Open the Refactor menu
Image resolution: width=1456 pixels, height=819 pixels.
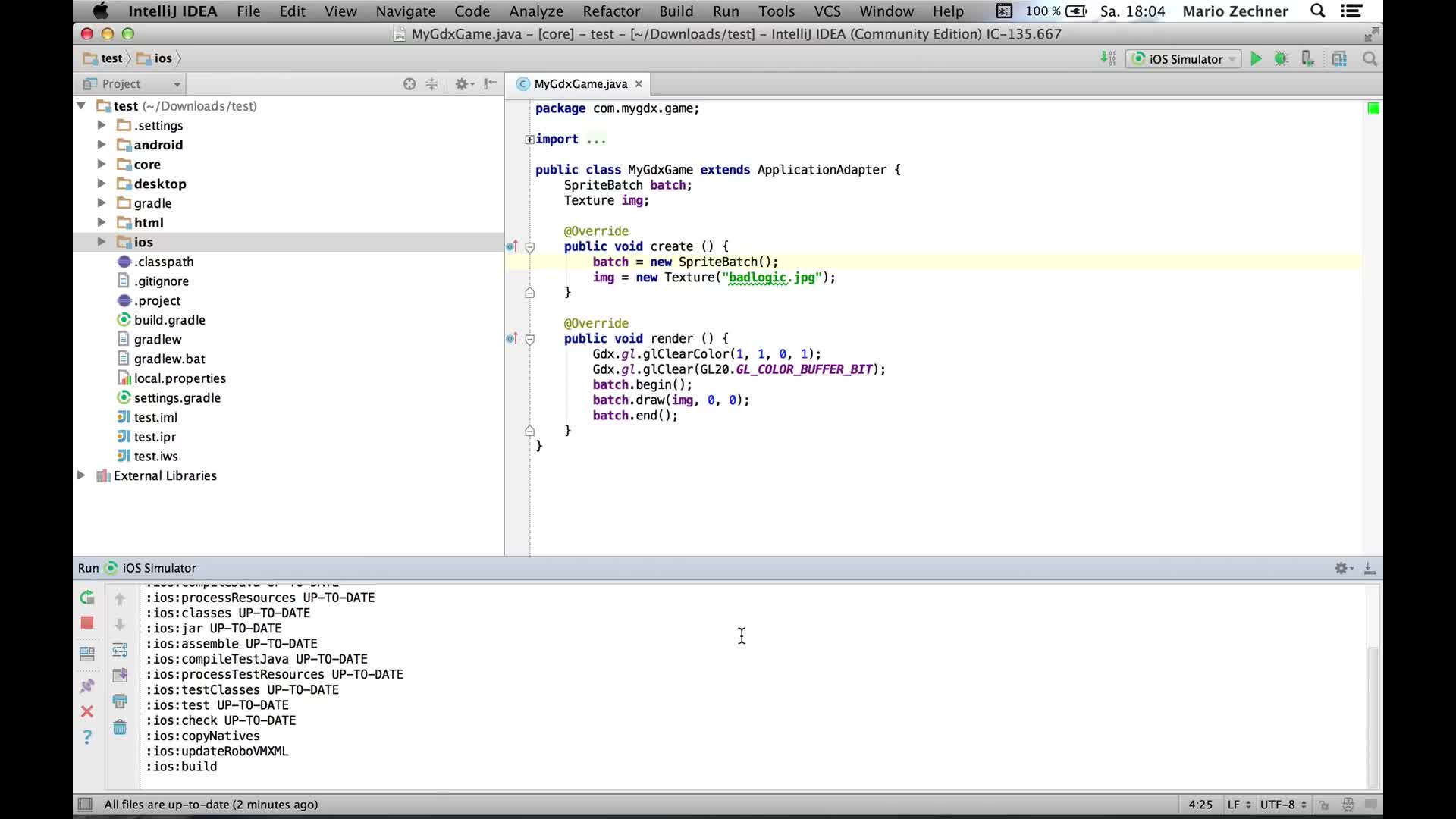pyautogui.click(x=611, y=11)
